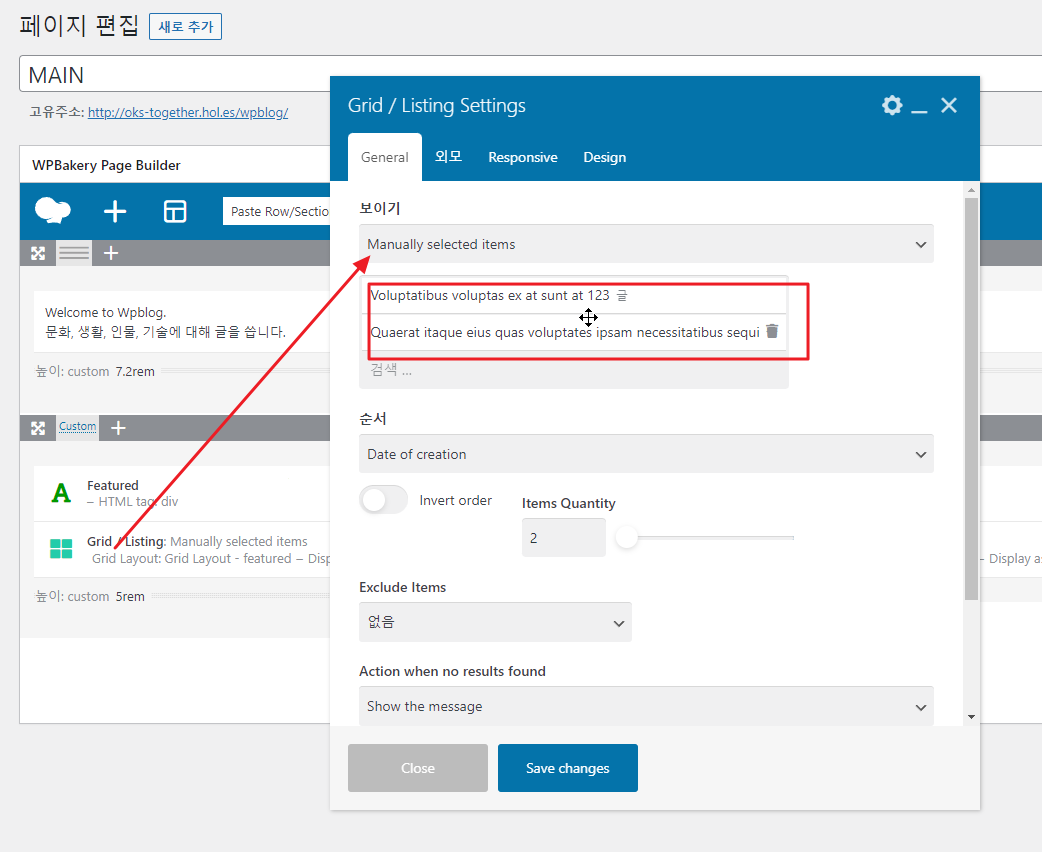Viewport: 1042px width, 852px height.
Task: Open the Exclude Items dropdown
Action: point(495,622)
